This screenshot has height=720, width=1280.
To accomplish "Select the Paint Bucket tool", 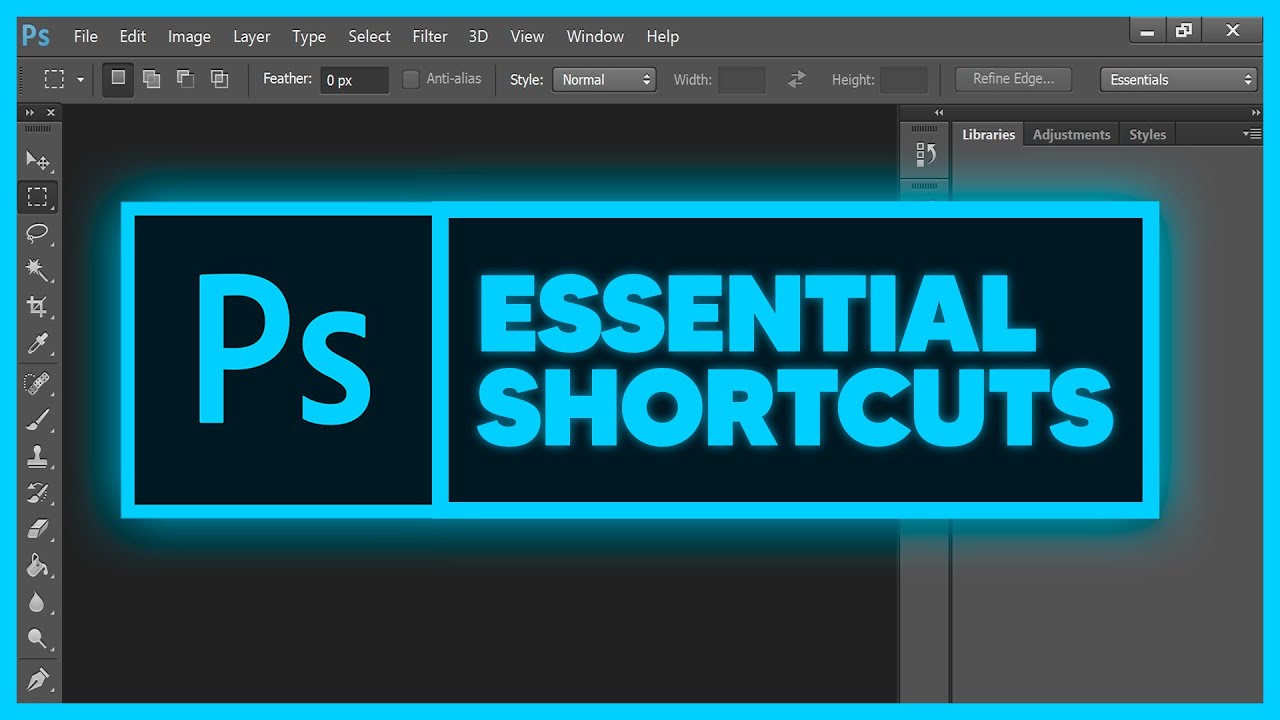I will (x=37, y=566).
